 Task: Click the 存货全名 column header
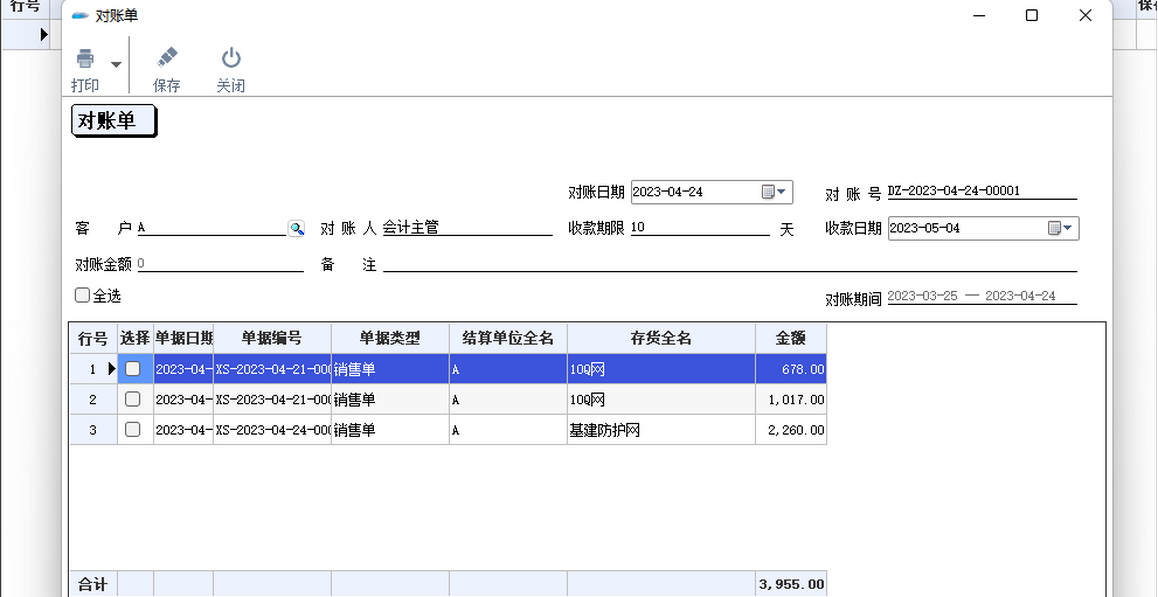pyautogui.click(x=661, y=338)
